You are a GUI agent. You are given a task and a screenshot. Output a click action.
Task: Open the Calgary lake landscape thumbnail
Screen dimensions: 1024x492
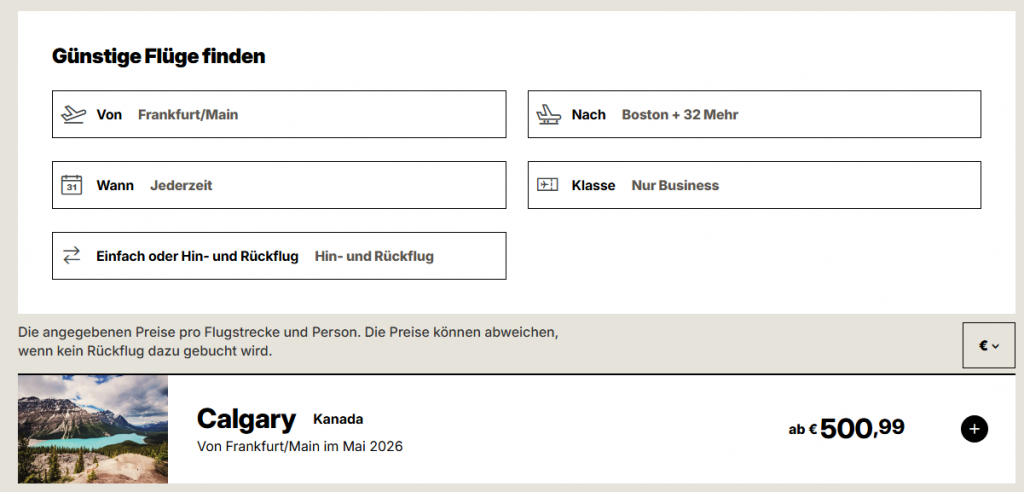coord(93,429)
